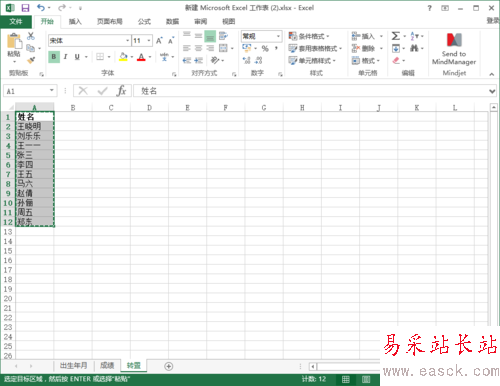Click the percent style icon

pyautogui.click(x=265, y=48)
